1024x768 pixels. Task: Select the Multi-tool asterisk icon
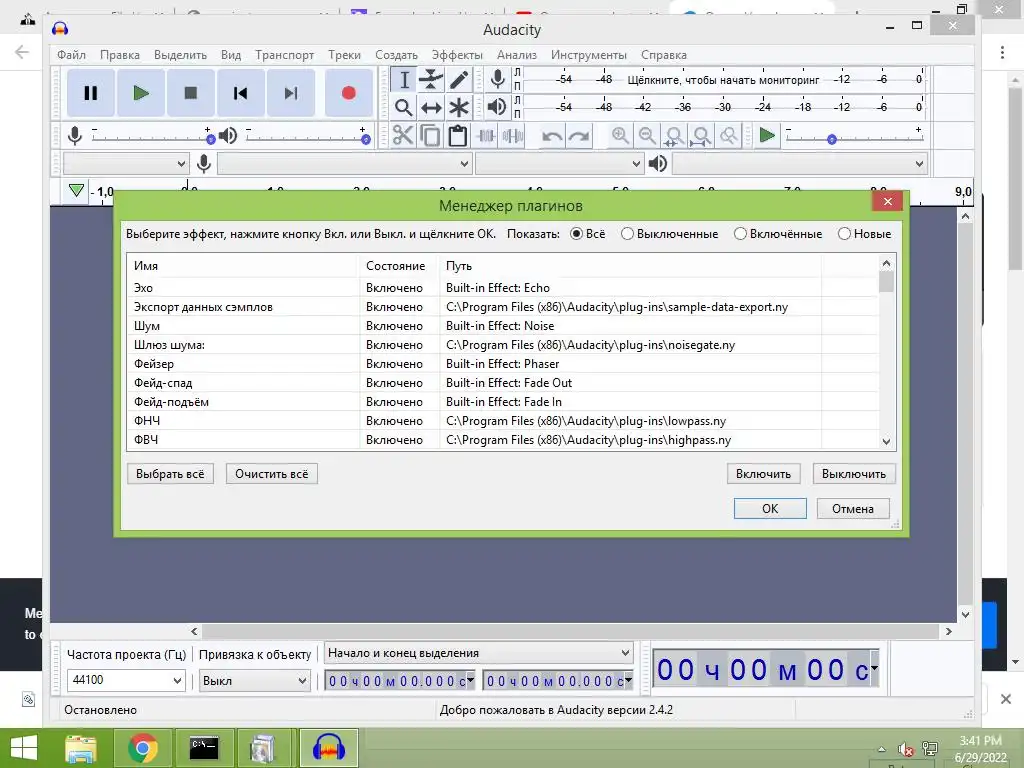[x=459, y=107]
